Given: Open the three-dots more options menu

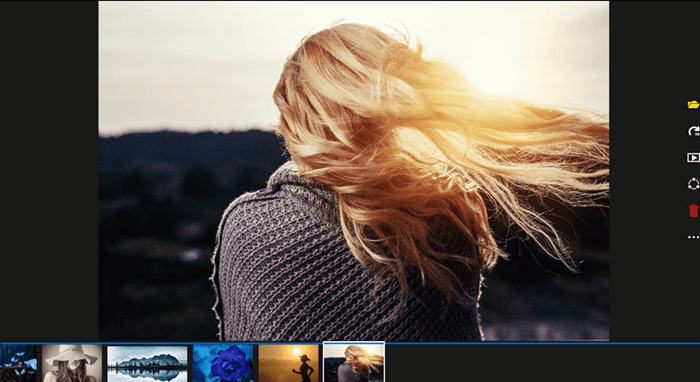Looking at the screenshot, I should click(x=693, y=237).
